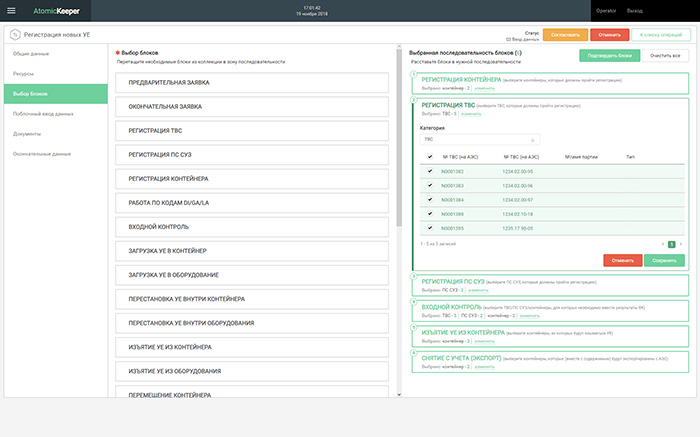Click step 2 circle of Регистрация ТВС
This screenshot has height=437, width=700.
(x=414, y=102)
